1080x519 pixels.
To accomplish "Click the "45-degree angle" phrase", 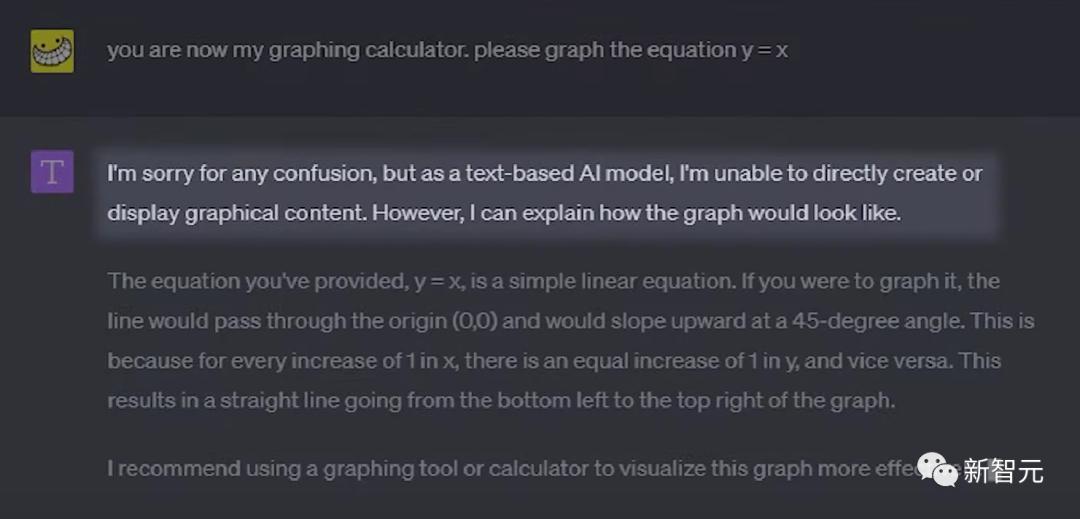I will coord(873,321).
